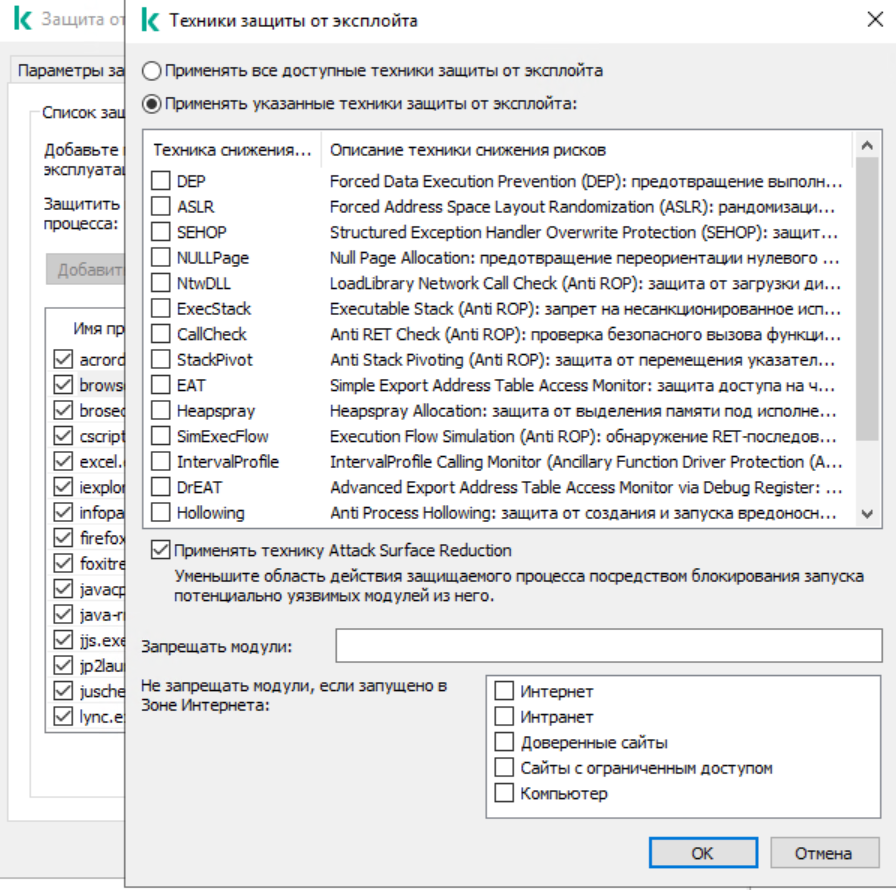The image size is (896, 890).
Task: Select 'Execution Flow Simulation' description text
Action: (583, 436)
